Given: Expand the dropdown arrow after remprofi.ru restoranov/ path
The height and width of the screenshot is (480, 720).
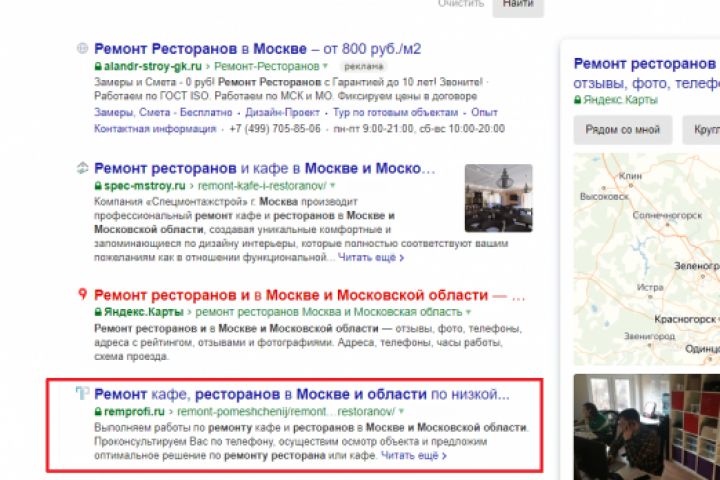Looking at the screenshot, I should click(x=401, y=411).
